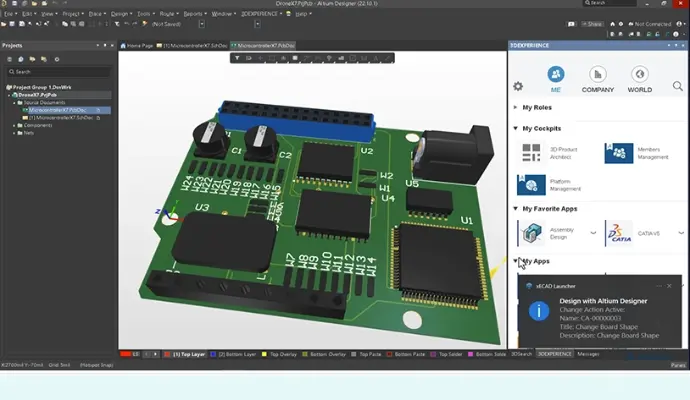Select the Bottom Layer tab
Viewport: 690px width, 400px height.
click(237, 354)
